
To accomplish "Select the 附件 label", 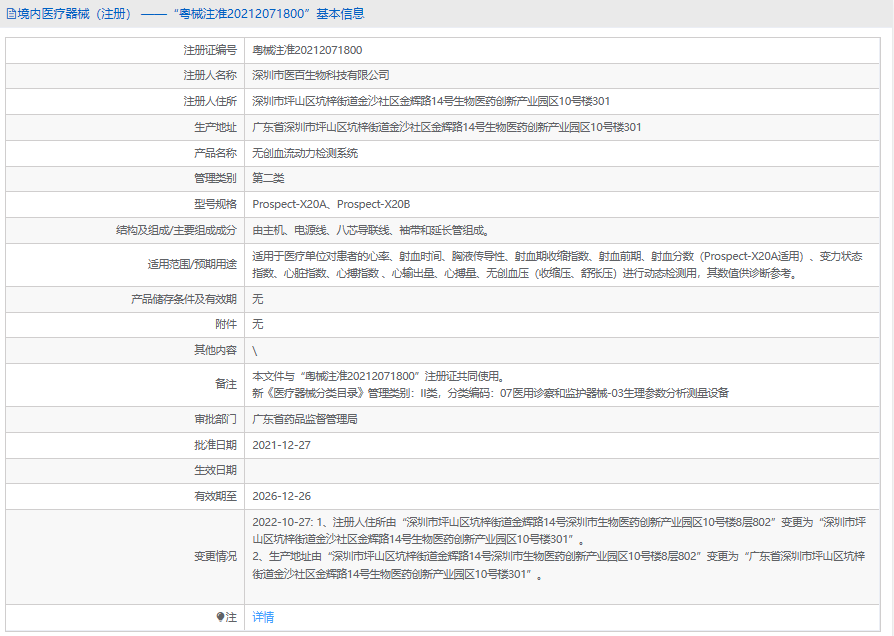I will (226, 325).
